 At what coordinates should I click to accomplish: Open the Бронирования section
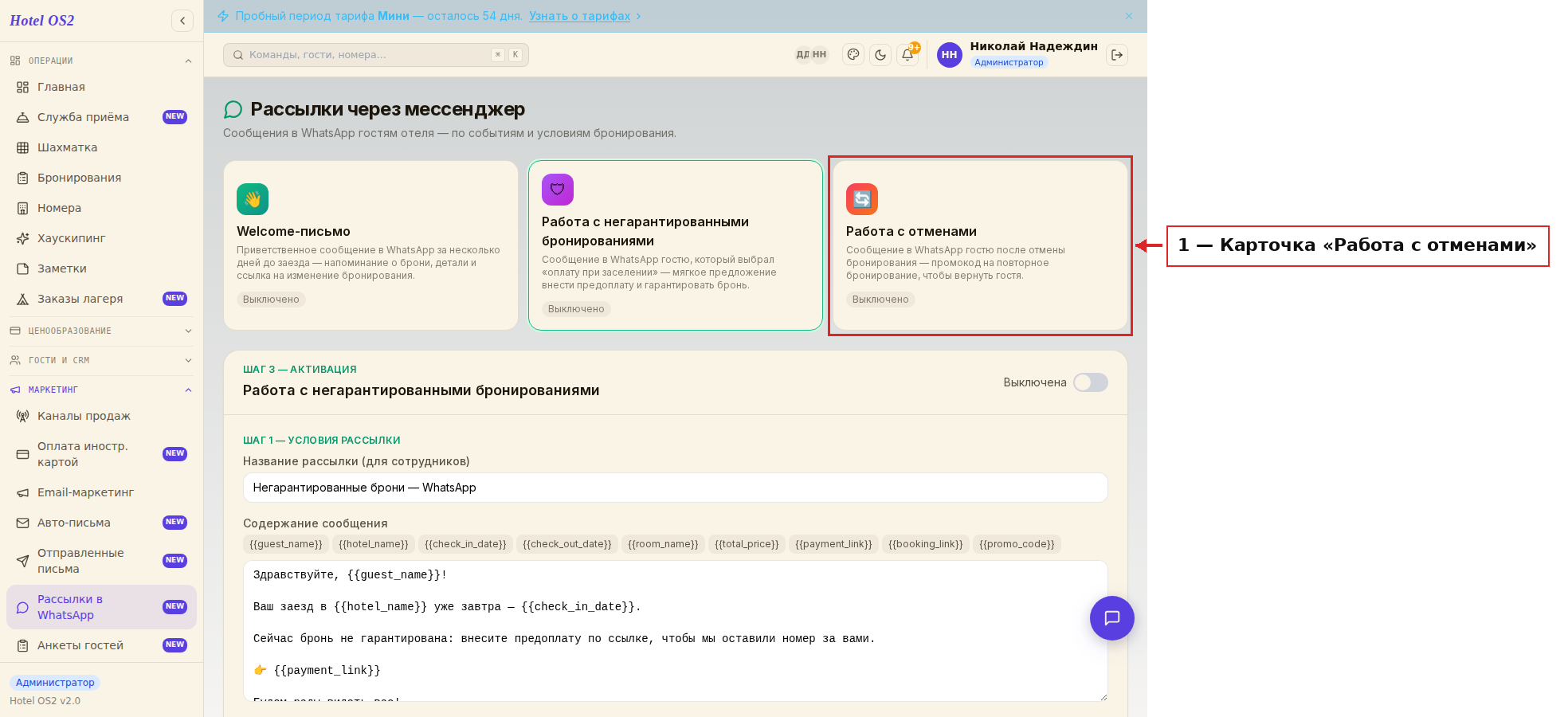101,178
